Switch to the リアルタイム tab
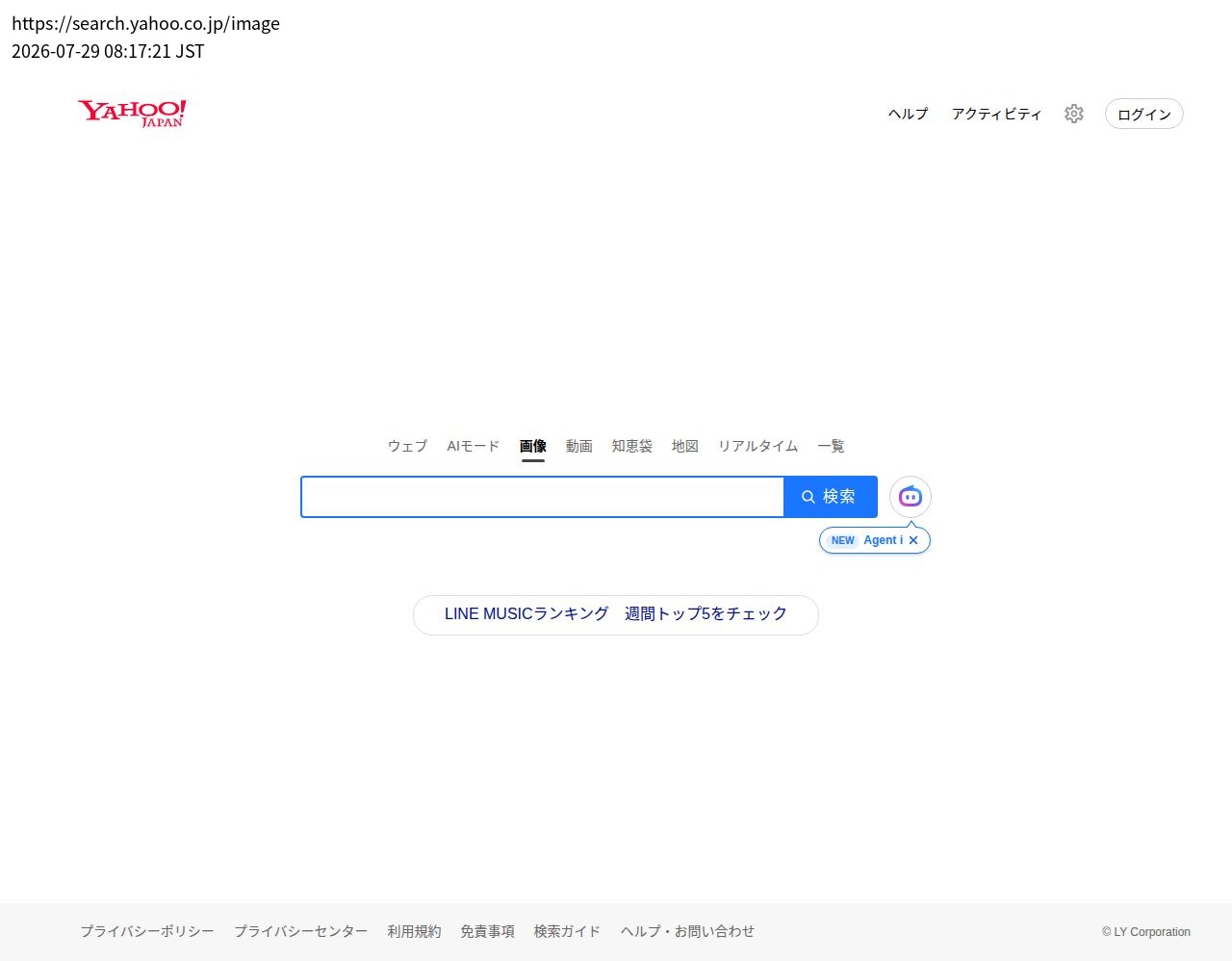 click(x=758, y=446)
